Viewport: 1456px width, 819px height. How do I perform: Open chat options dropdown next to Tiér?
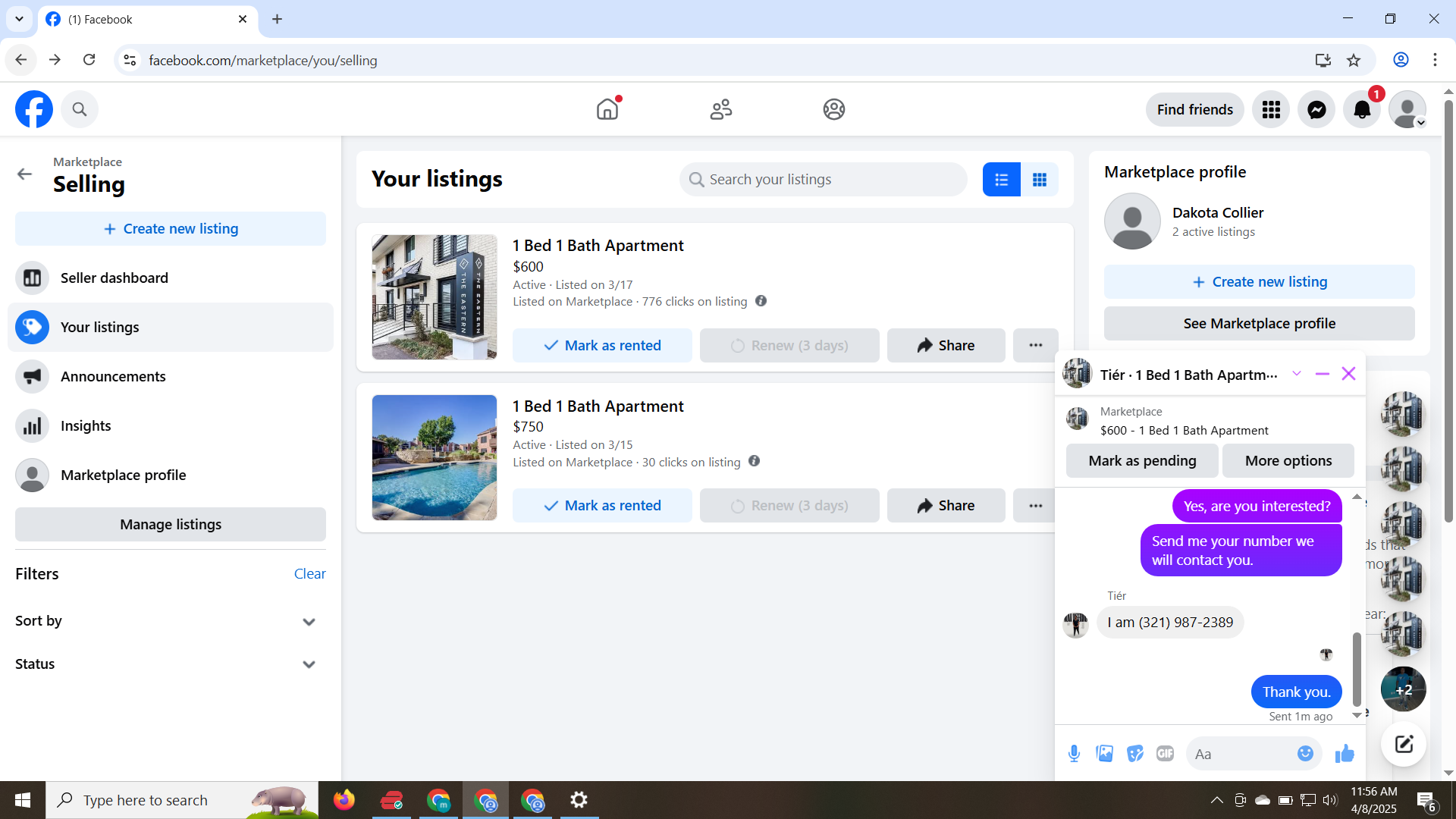click(1297, 374)
